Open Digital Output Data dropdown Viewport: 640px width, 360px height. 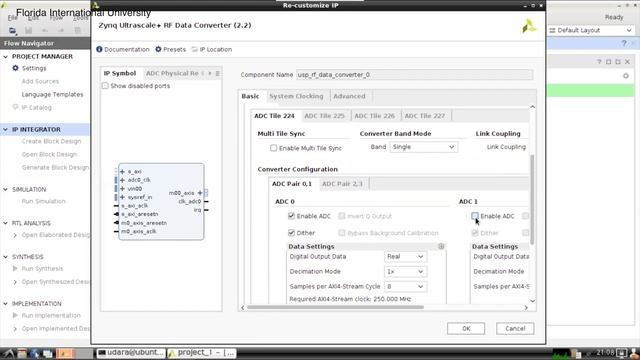[405, 256]
